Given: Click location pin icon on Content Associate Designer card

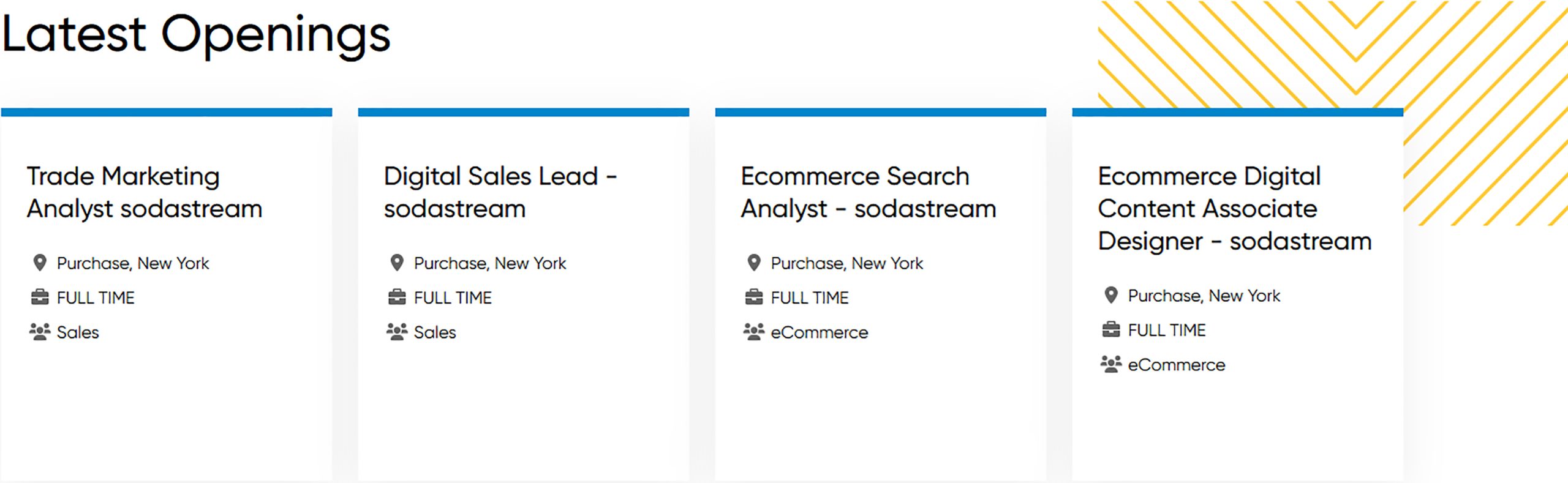Looking at the screenshot, I should [1111, 295].
